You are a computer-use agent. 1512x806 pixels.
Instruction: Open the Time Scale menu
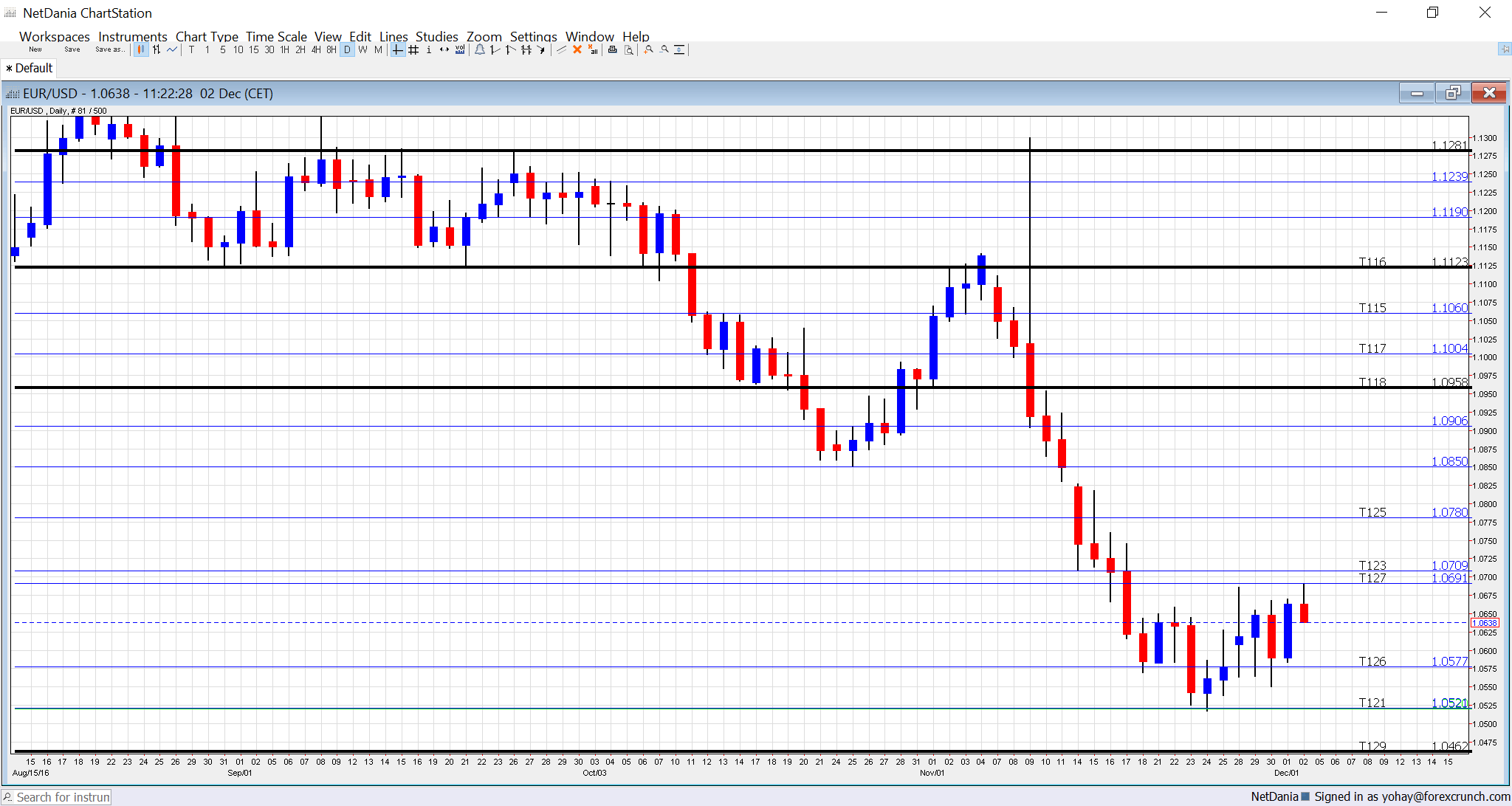click(x=276, y=36)
